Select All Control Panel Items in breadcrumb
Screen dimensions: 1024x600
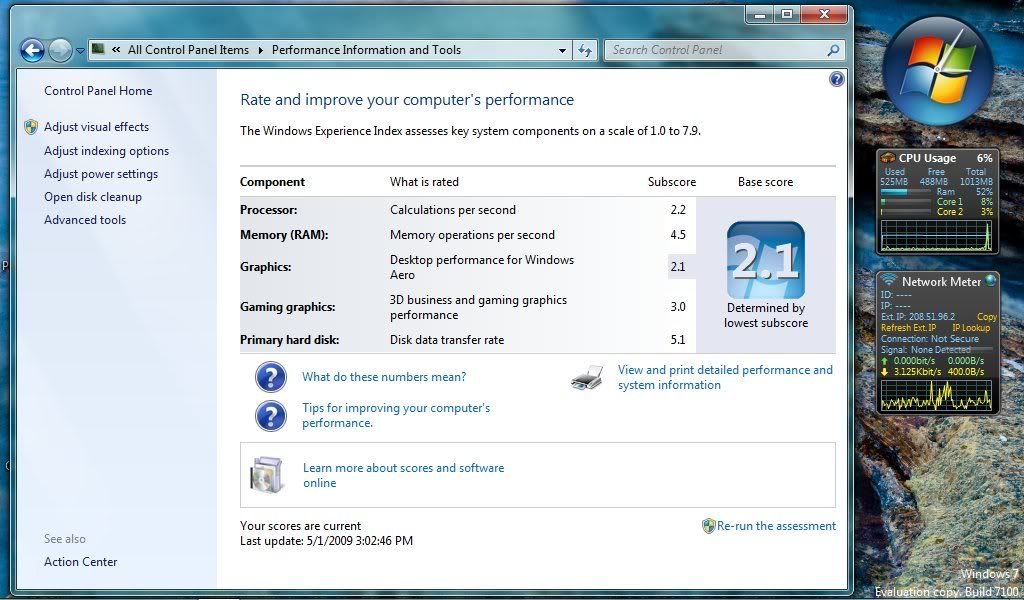[x=188, y=50]
